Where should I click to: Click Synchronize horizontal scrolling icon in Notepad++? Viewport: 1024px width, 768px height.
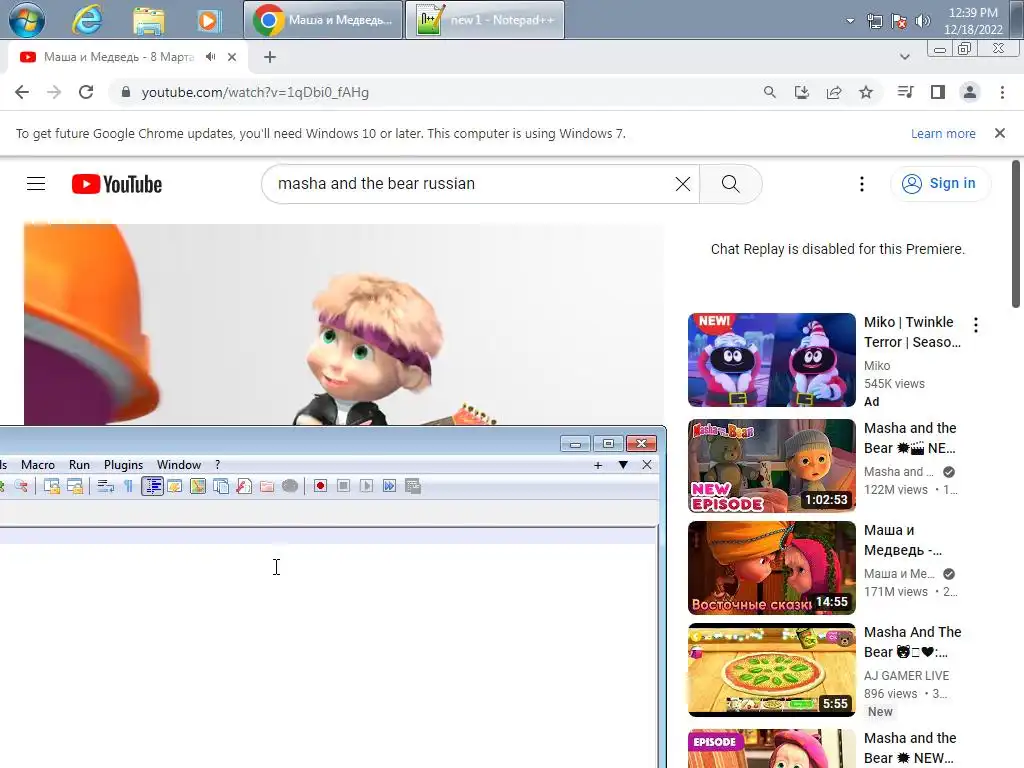(x=75, y=486)
